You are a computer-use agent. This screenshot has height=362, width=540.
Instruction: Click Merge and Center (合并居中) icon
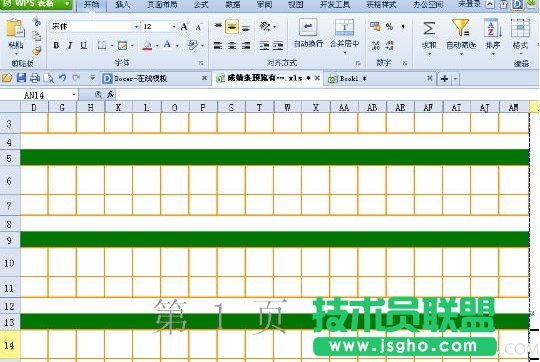344,28
